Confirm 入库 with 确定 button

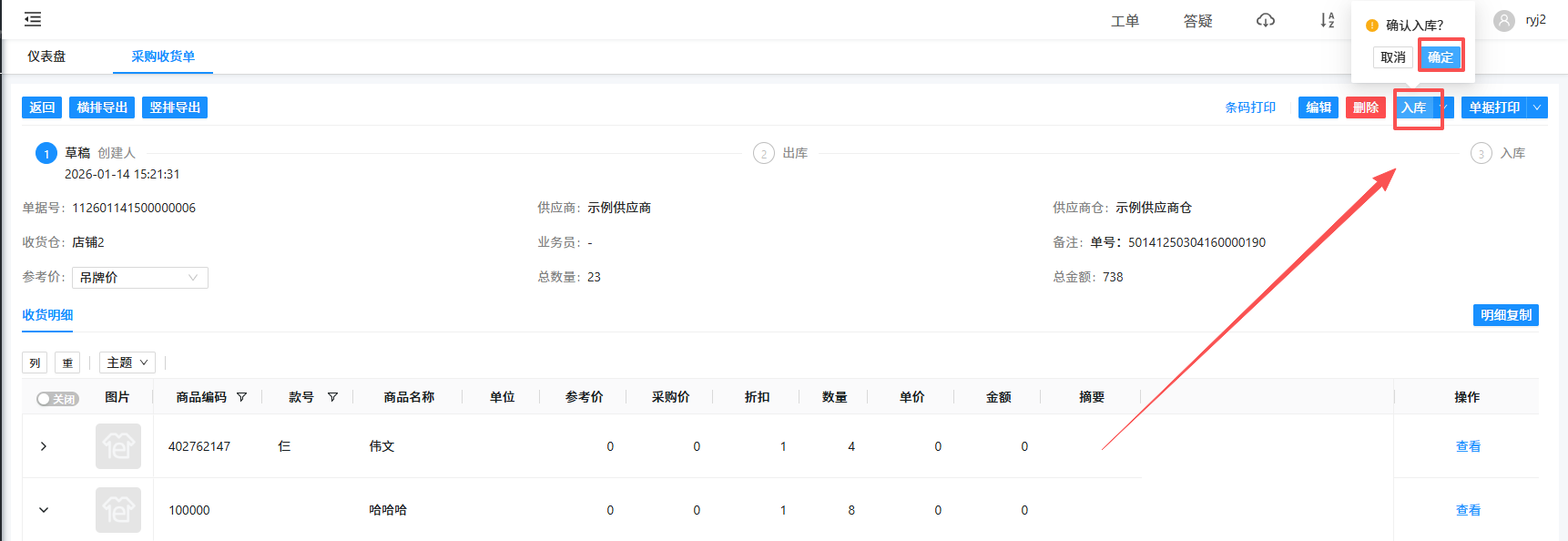pos(1441,57)
